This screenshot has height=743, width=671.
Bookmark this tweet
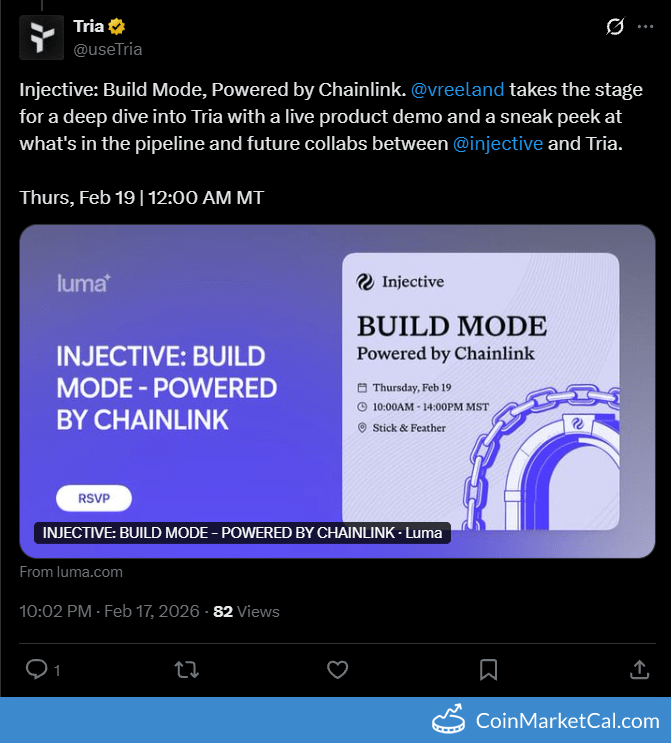(x=488, y=669)
